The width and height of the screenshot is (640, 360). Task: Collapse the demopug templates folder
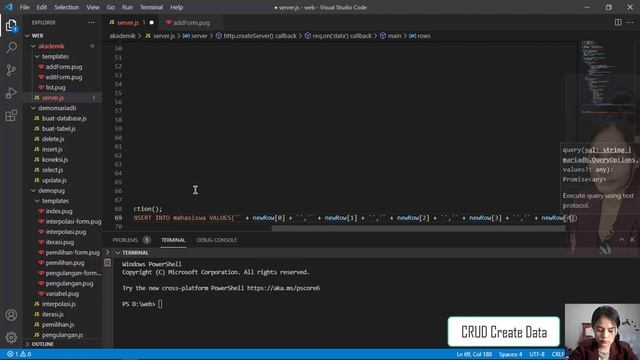coord(37,201)
